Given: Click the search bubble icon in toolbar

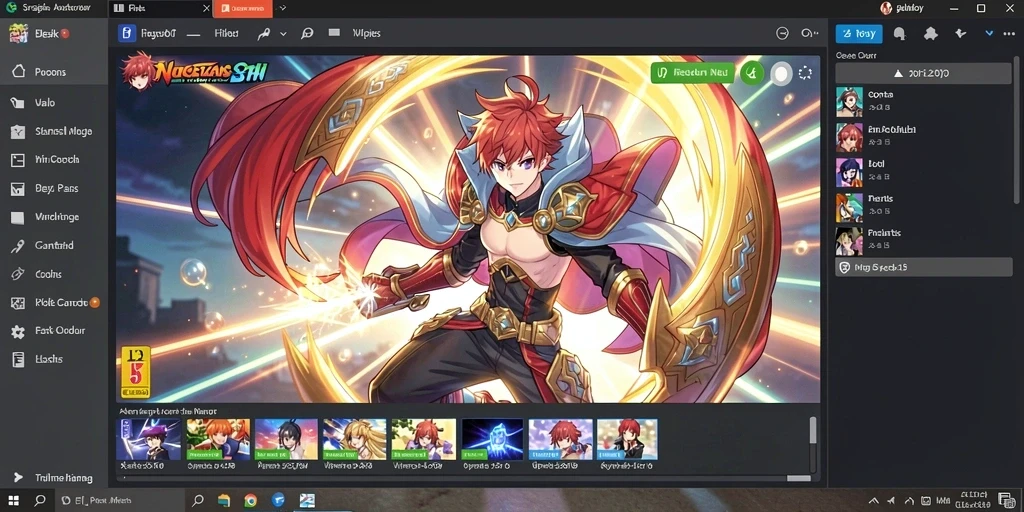Looking at the screenshot, I should point(307,34).
